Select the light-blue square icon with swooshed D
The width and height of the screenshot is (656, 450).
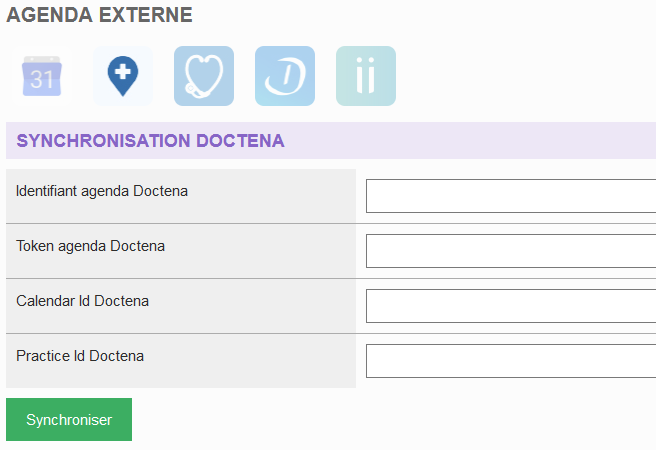pos(285,76)
